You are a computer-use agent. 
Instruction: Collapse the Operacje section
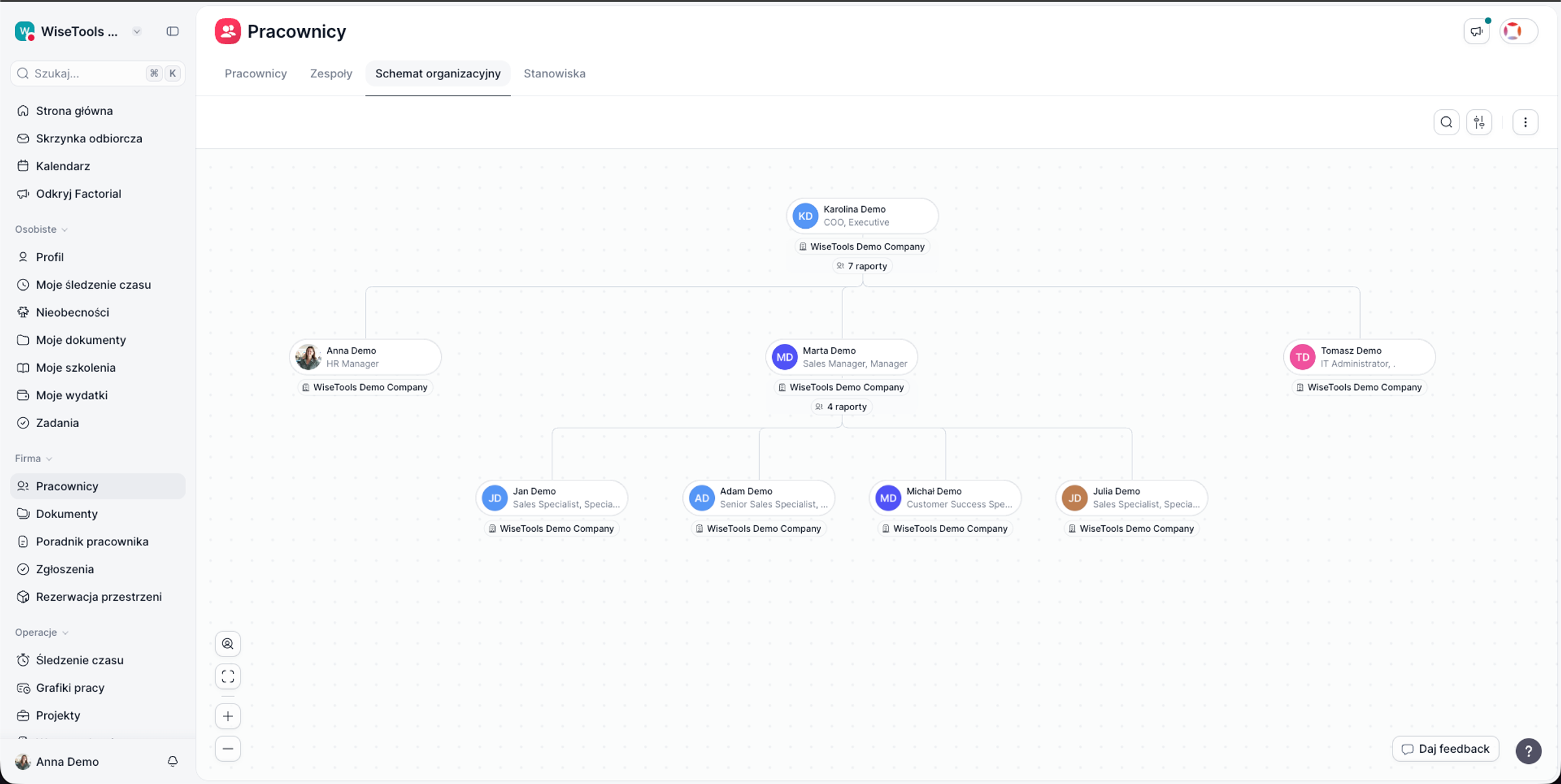pos(42,633)
